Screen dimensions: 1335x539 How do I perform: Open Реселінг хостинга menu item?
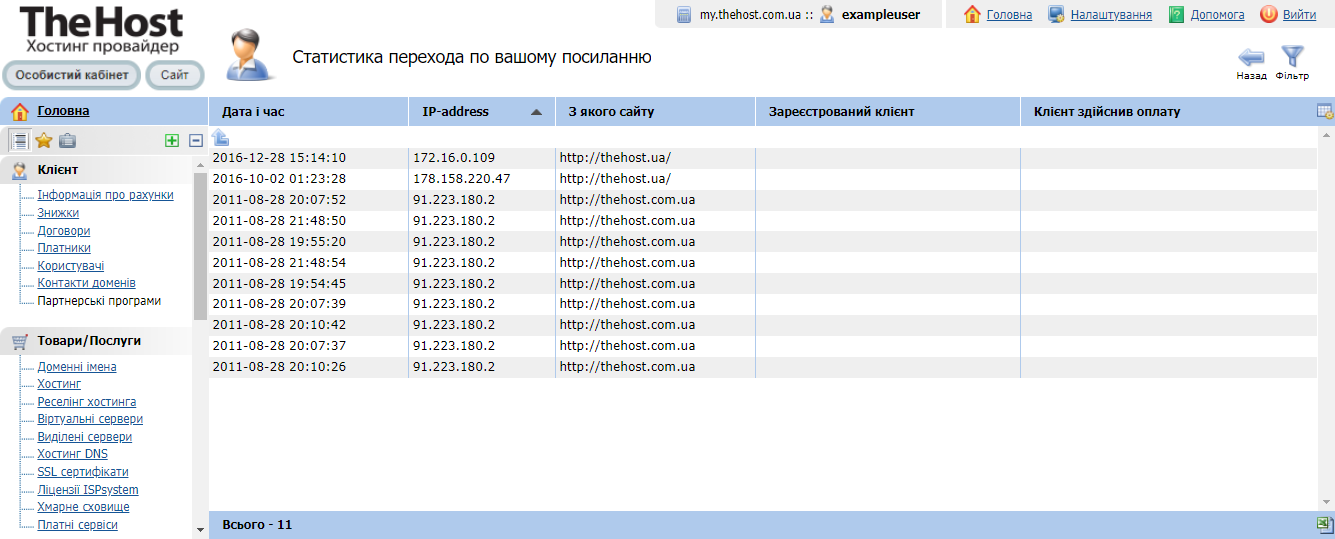tap(86, 402)
